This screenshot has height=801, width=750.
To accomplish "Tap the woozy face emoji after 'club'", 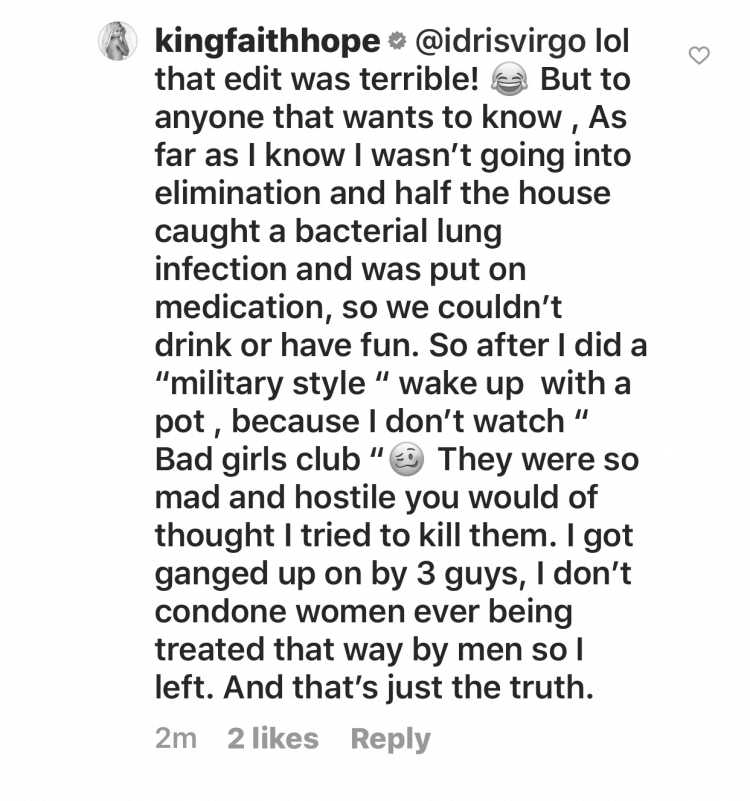I will [x=406, y=459].
